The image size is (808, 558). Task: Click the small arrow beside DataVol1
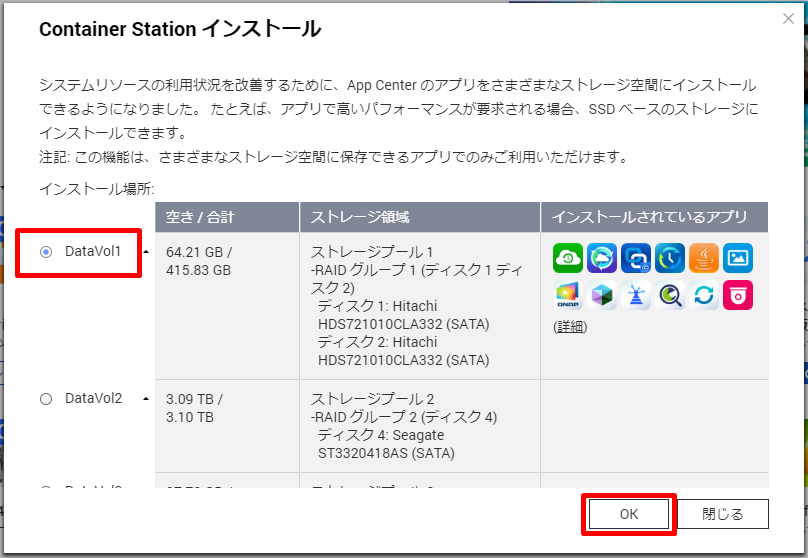tap(146, 252)
